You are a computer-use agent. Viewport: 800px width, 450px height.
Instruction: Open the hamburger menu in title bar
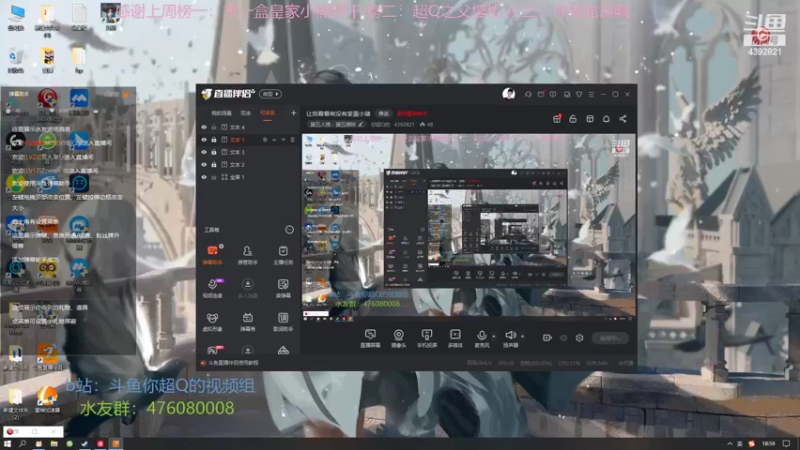[x=591, y=94]
